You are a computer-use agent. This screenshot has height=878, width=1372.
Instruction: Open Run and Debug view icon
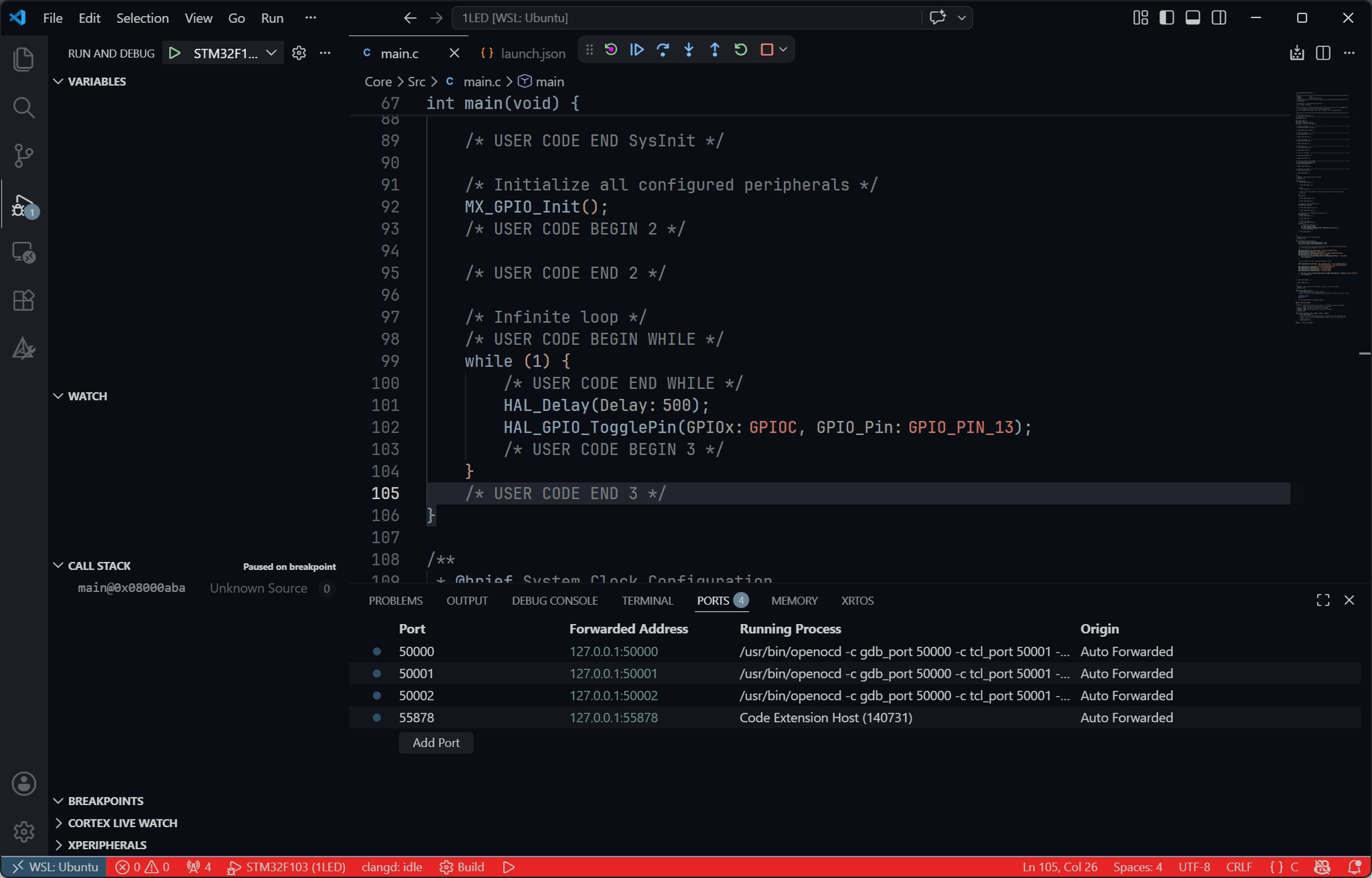click(24, 205)
